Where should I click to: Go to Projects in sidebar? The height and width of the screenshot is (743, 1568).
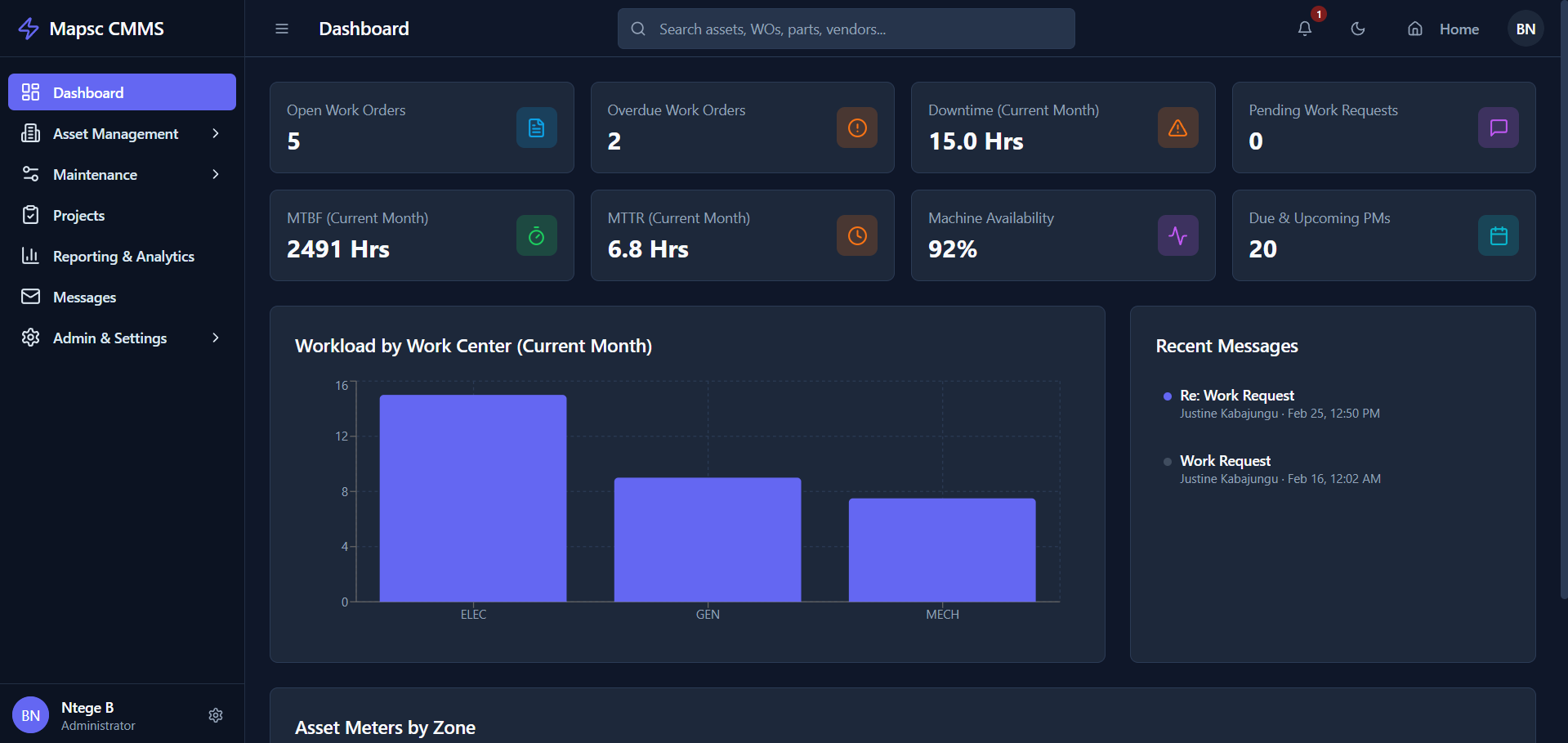click(122, 215)
